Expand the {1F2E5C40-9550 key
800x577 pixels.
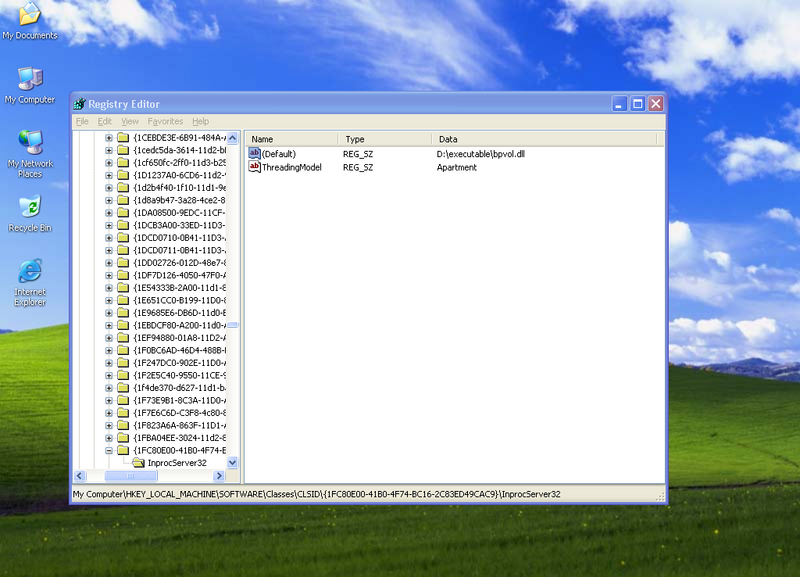(x=109, y=375)
